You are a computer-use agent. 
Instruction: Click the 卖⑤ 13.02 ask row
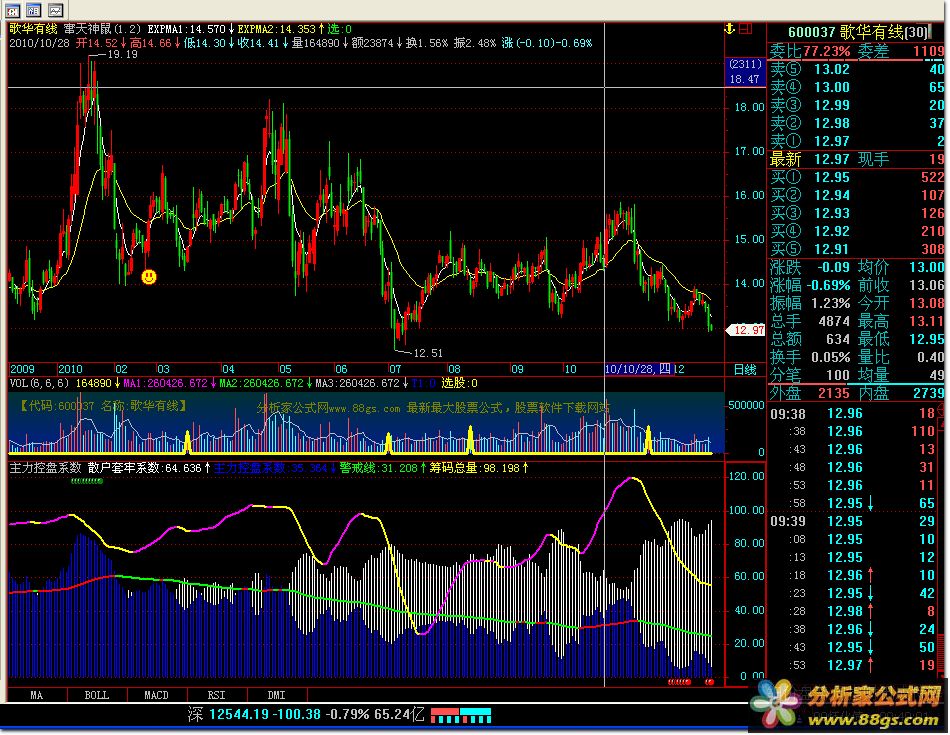click(x=857, y=69)
